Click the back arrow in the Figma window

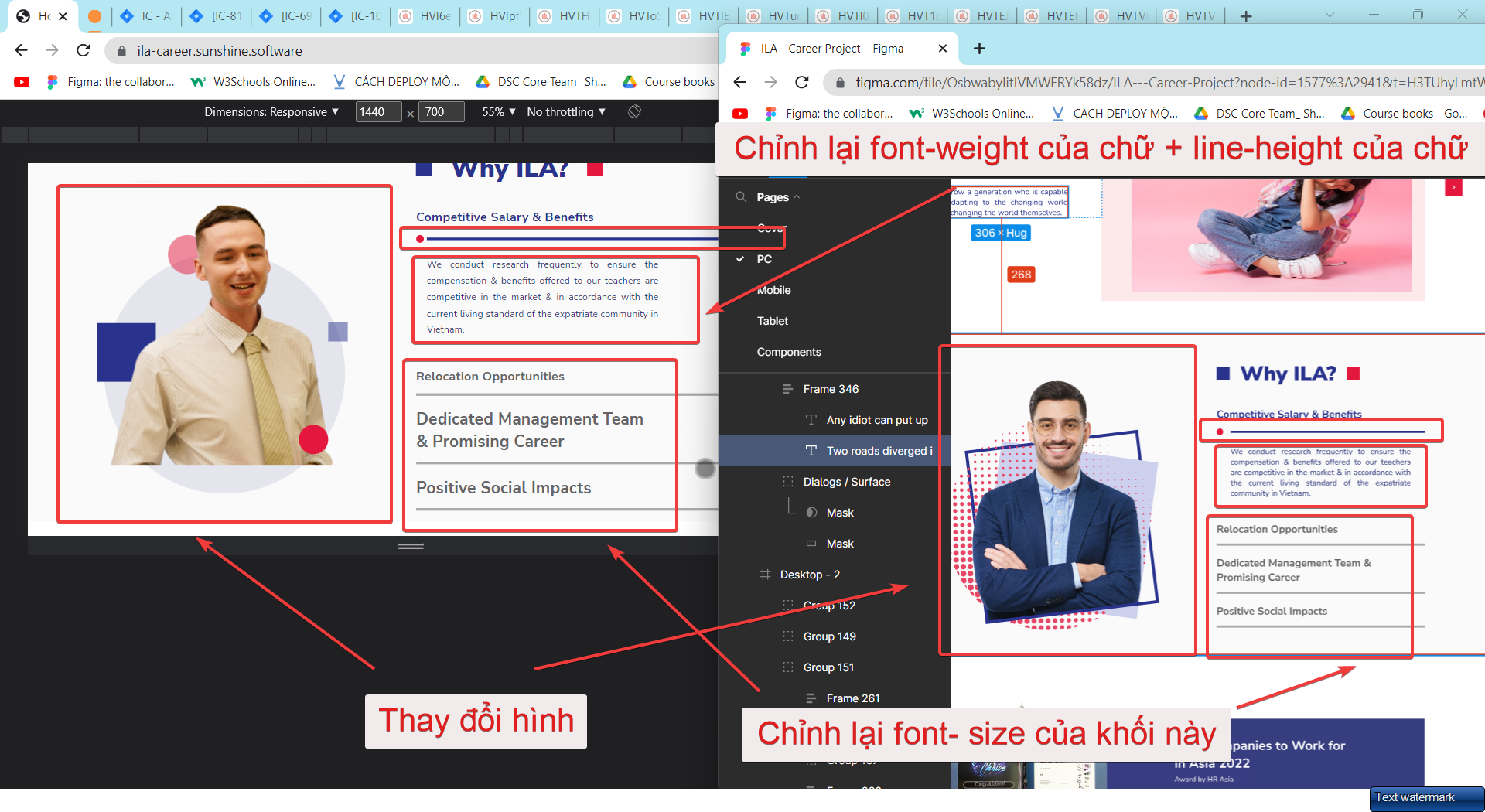[x=739, y=82]
